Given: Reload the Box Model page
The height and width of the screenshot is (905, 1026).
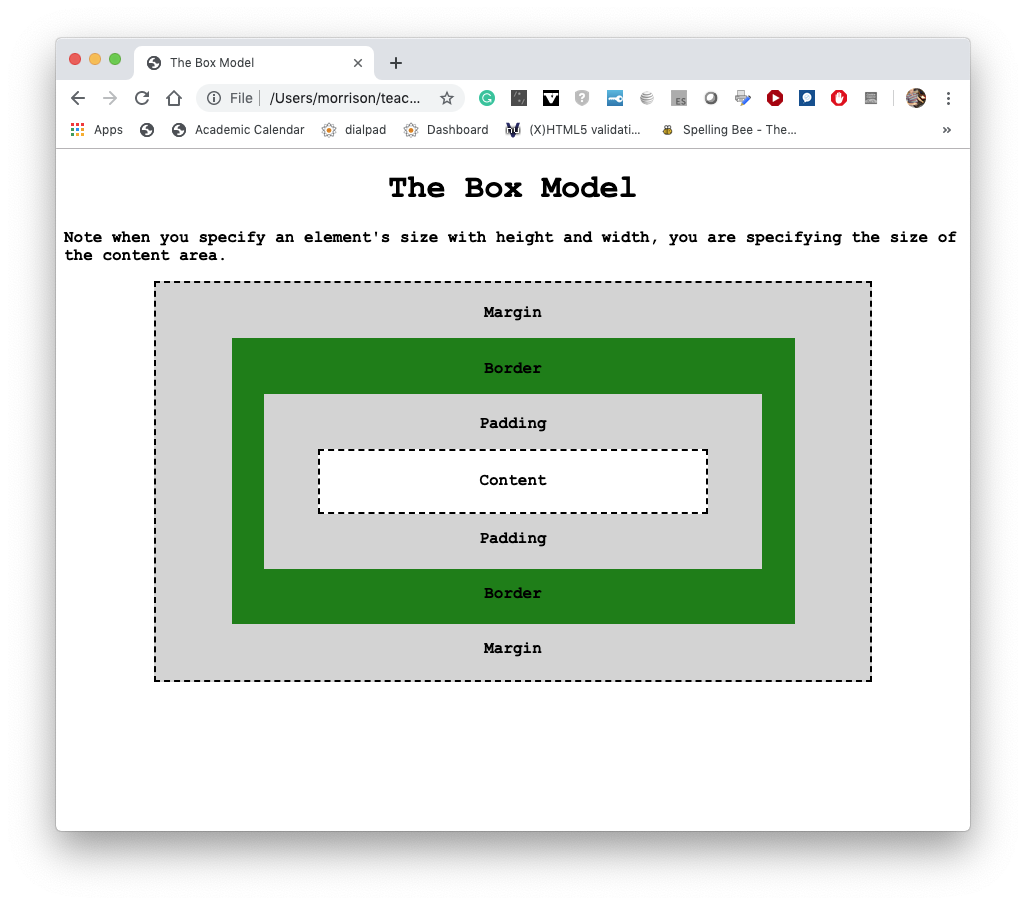Looking at the screenshot, I should (x=142, y=98).
